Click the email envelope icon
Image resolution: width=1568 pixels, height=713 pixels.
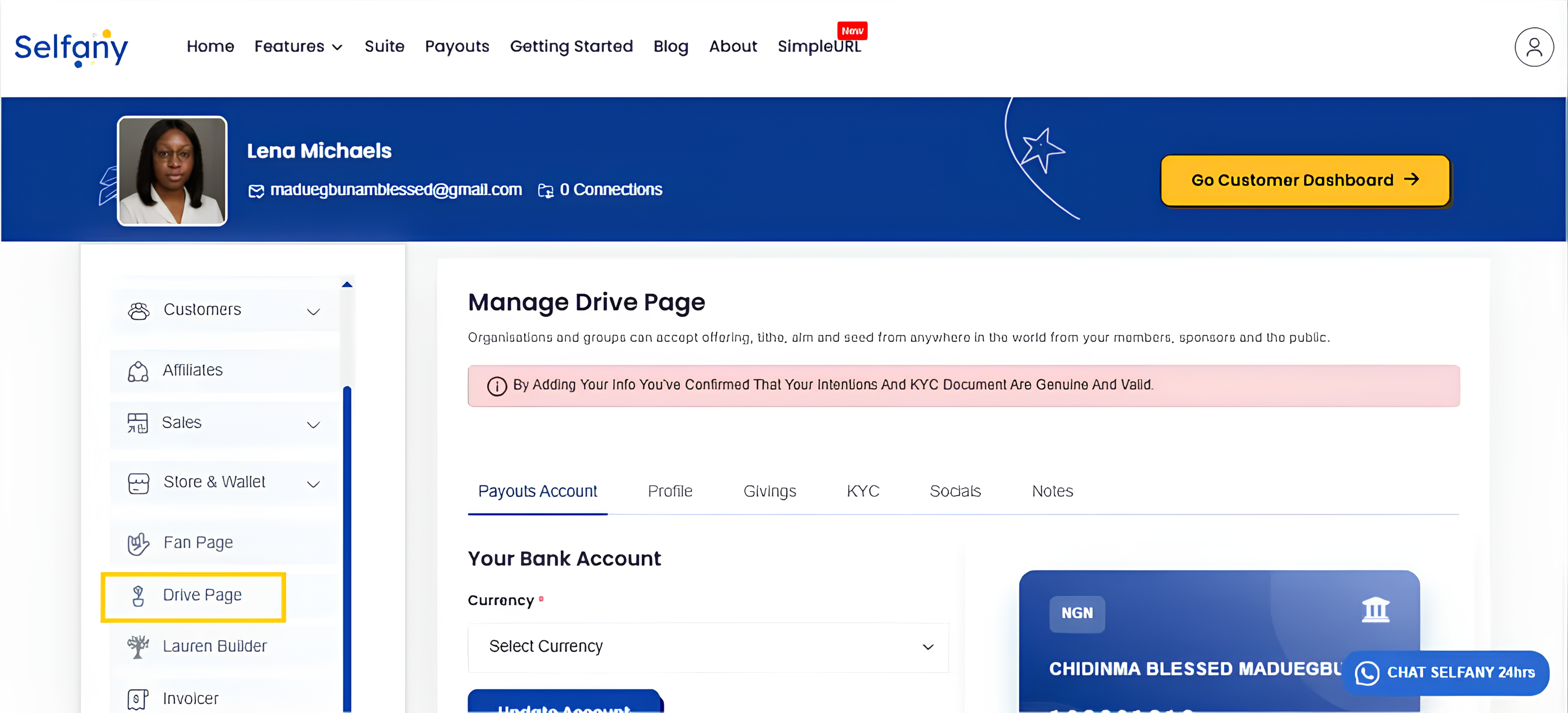coord(256,191)
